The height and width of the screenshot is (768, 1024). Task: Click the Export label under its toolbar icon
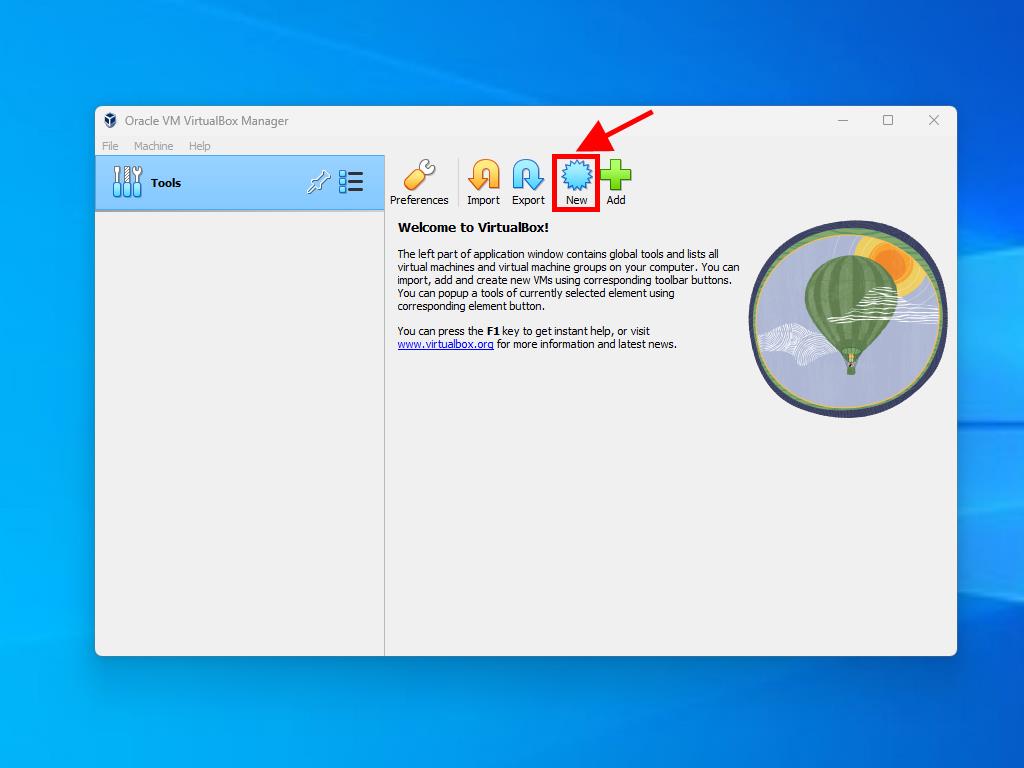pyautogui.click(x=528, y=200)
